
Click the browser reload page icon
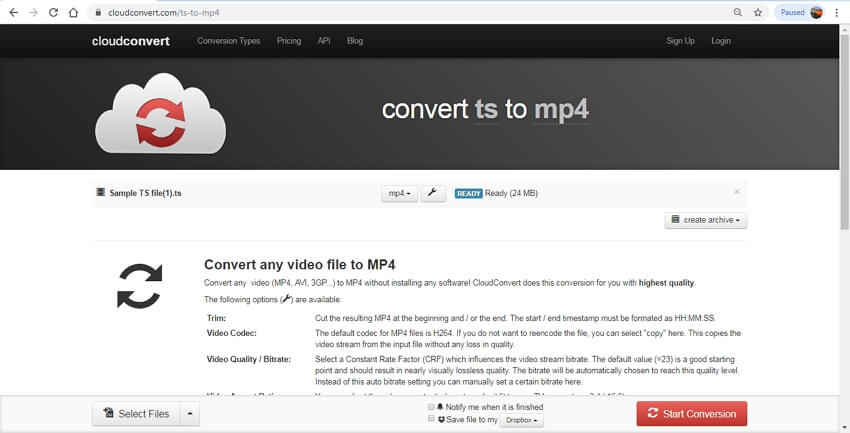53,12
